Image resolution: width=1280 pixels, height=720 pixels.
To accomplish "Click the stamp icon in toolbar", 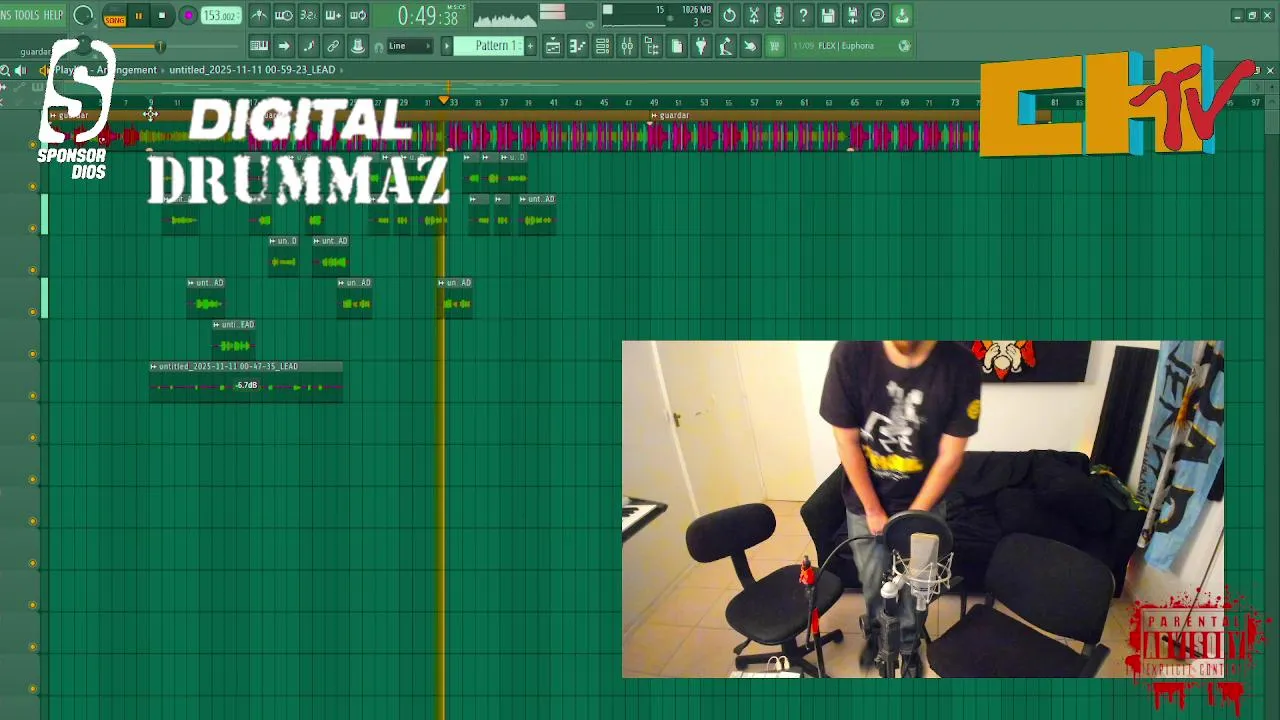I will 358,46.
